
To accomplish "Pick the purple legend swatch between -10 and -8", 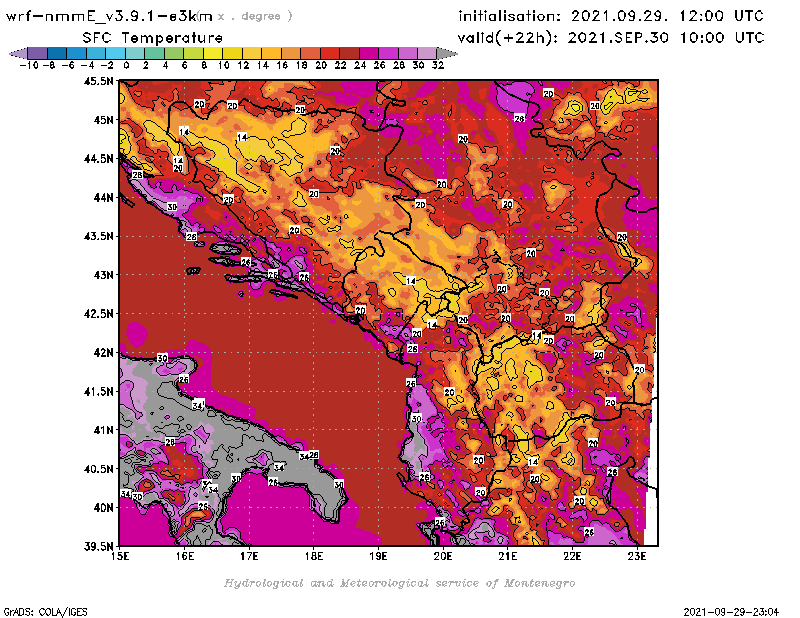I will coord(38,53).
